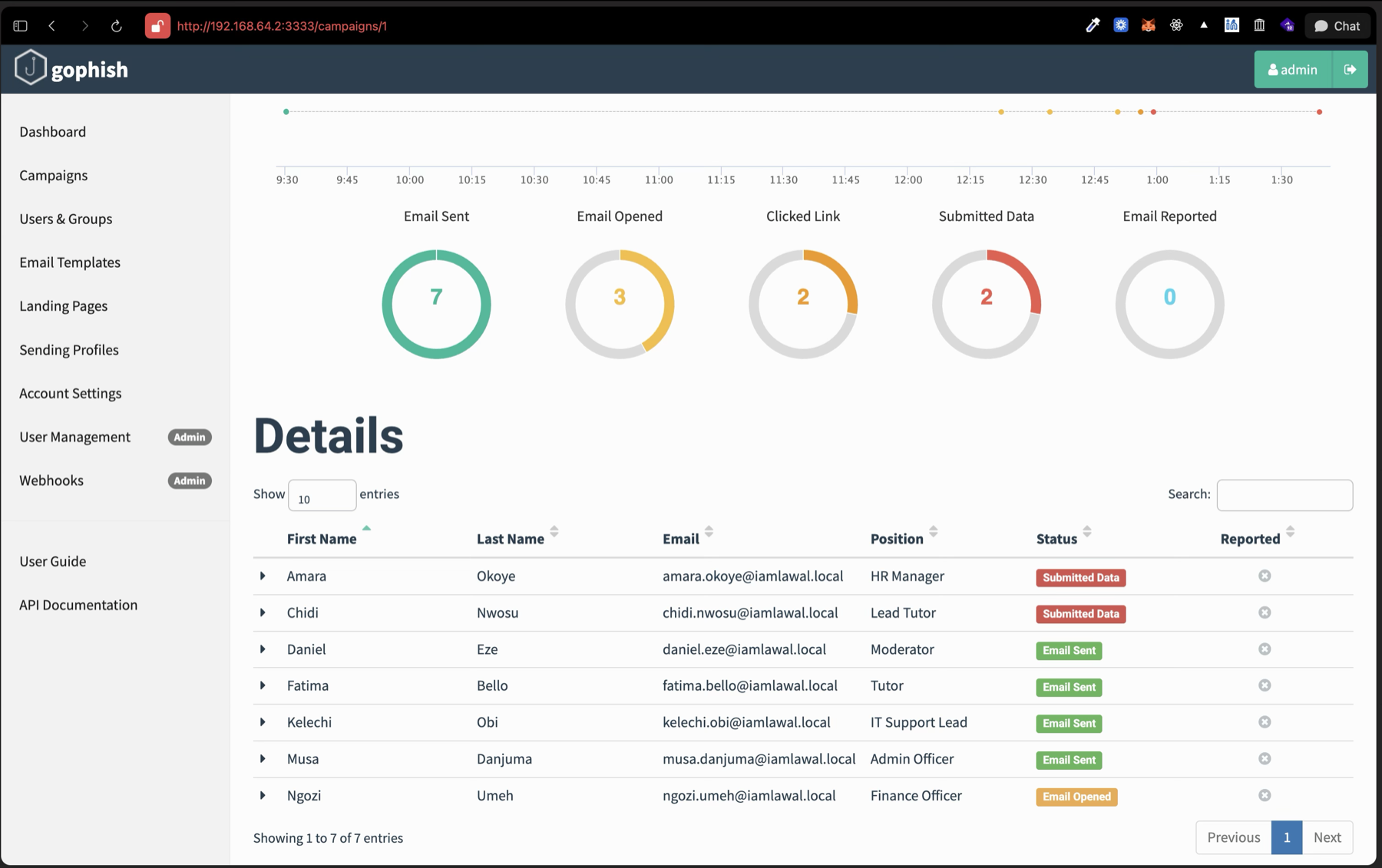Click the reported indicator icon for Daniel

(x=1265, y=649)
